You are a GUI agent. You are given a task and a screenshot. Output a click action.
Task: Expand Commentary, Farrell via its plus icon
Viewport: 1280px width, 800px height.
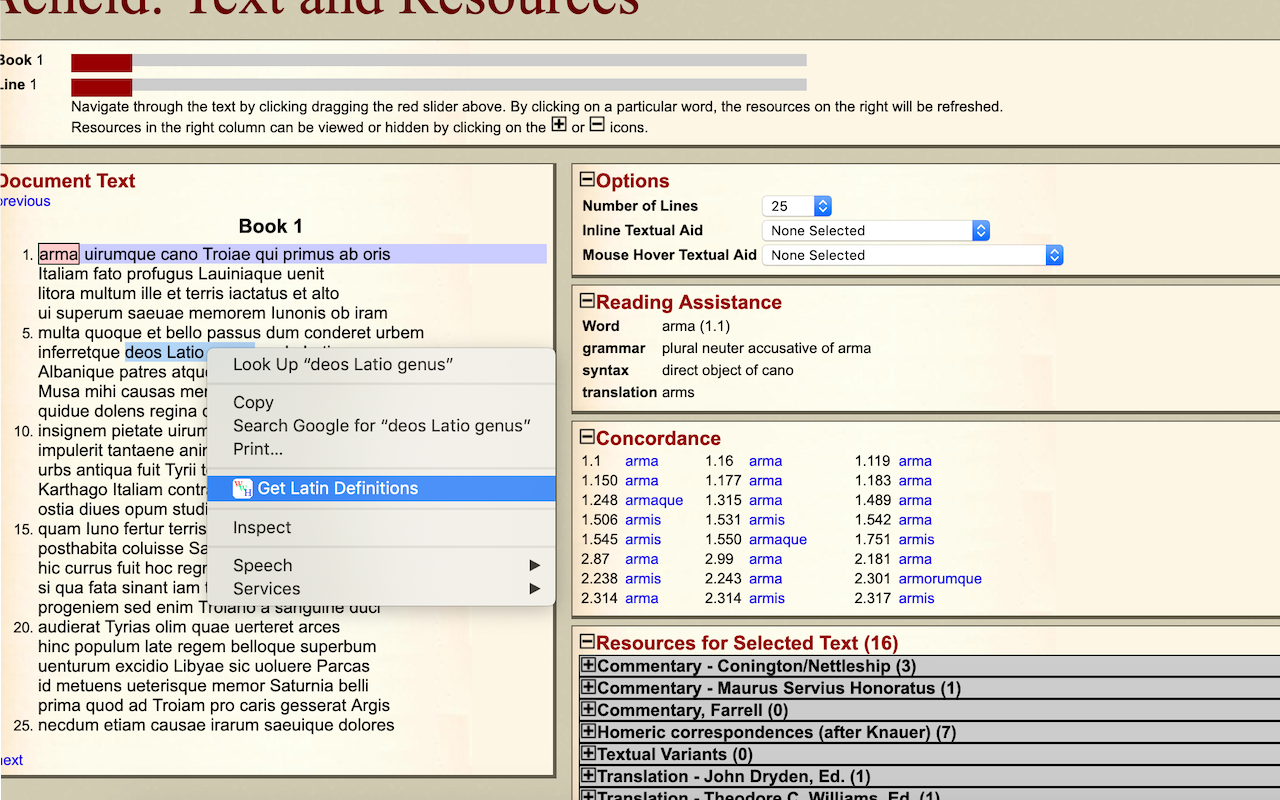point(588,709)
